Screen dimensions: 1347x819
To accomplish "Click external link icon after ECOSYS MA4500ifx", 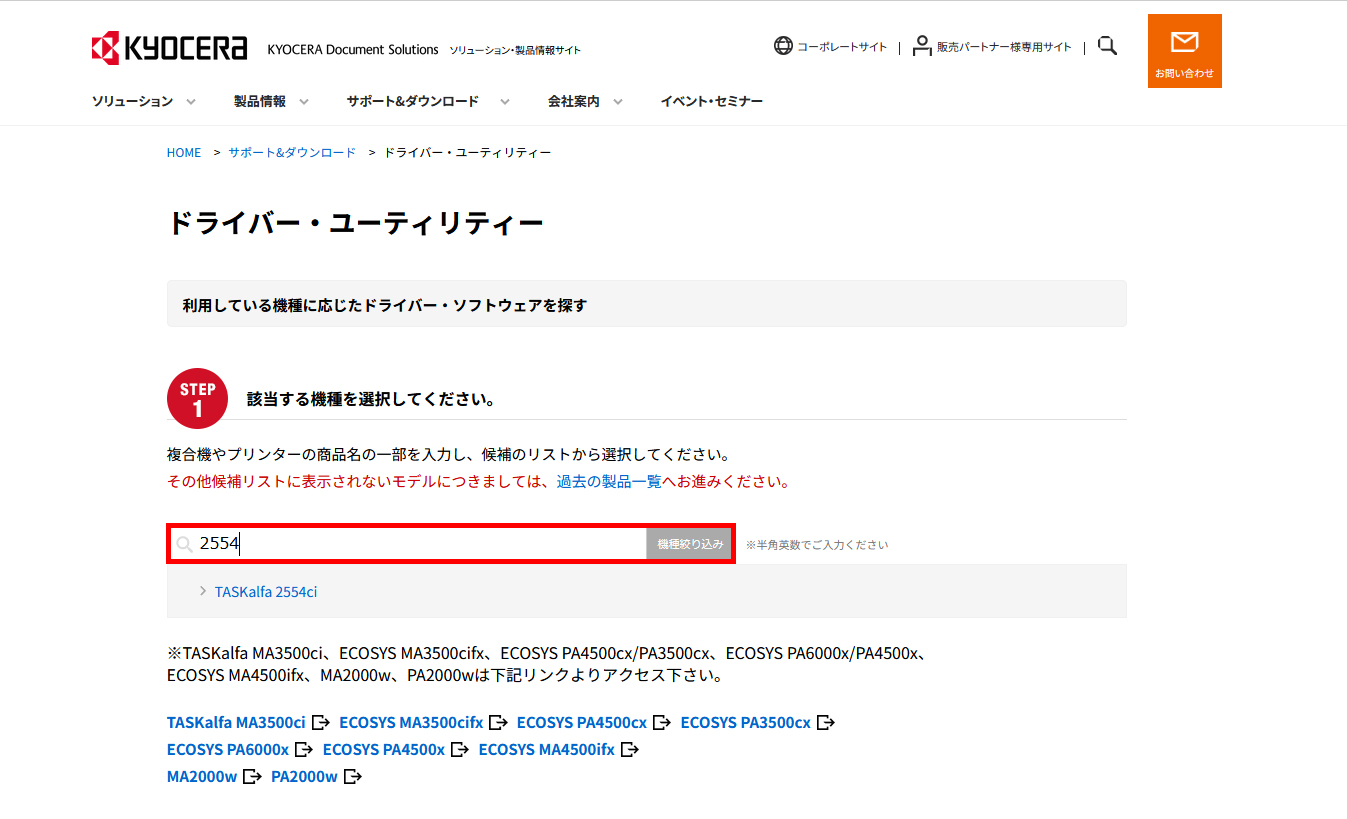I will 631,749.
